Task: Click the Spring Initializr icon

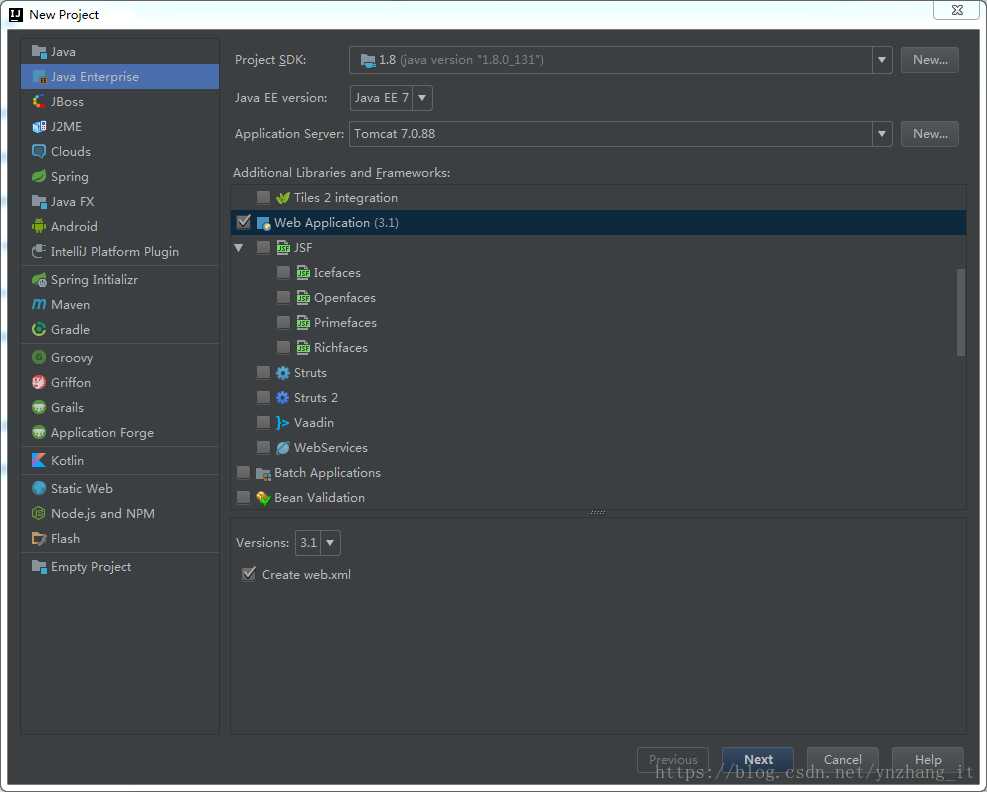Action: pyautogui.click(x=39, y=280)
